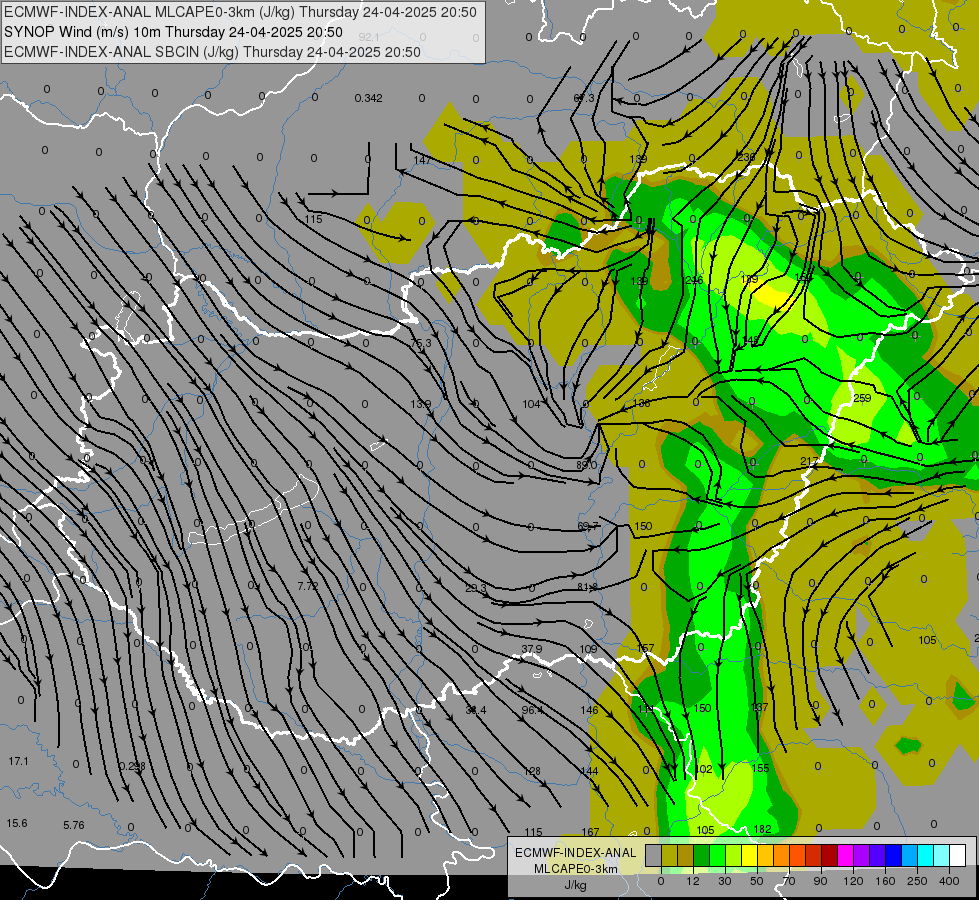Viewport: 979px width, 900px height.
Task: Click the SYNOP Wind (m/s) 10m title line
Action: click(x=174, y=32)
